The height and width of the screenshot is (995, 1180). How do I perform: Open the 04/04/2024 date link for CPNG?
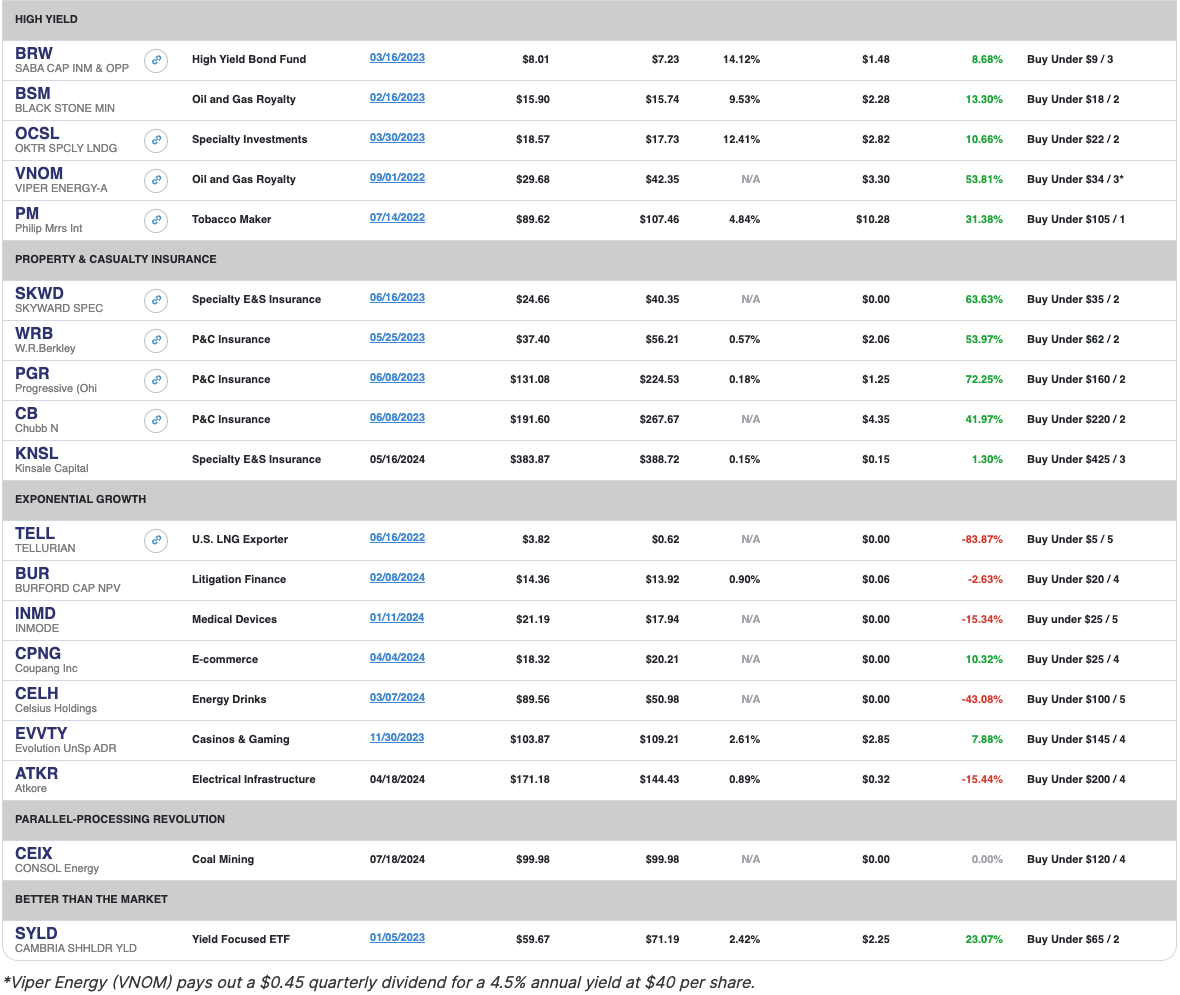[x=397, y=657]
